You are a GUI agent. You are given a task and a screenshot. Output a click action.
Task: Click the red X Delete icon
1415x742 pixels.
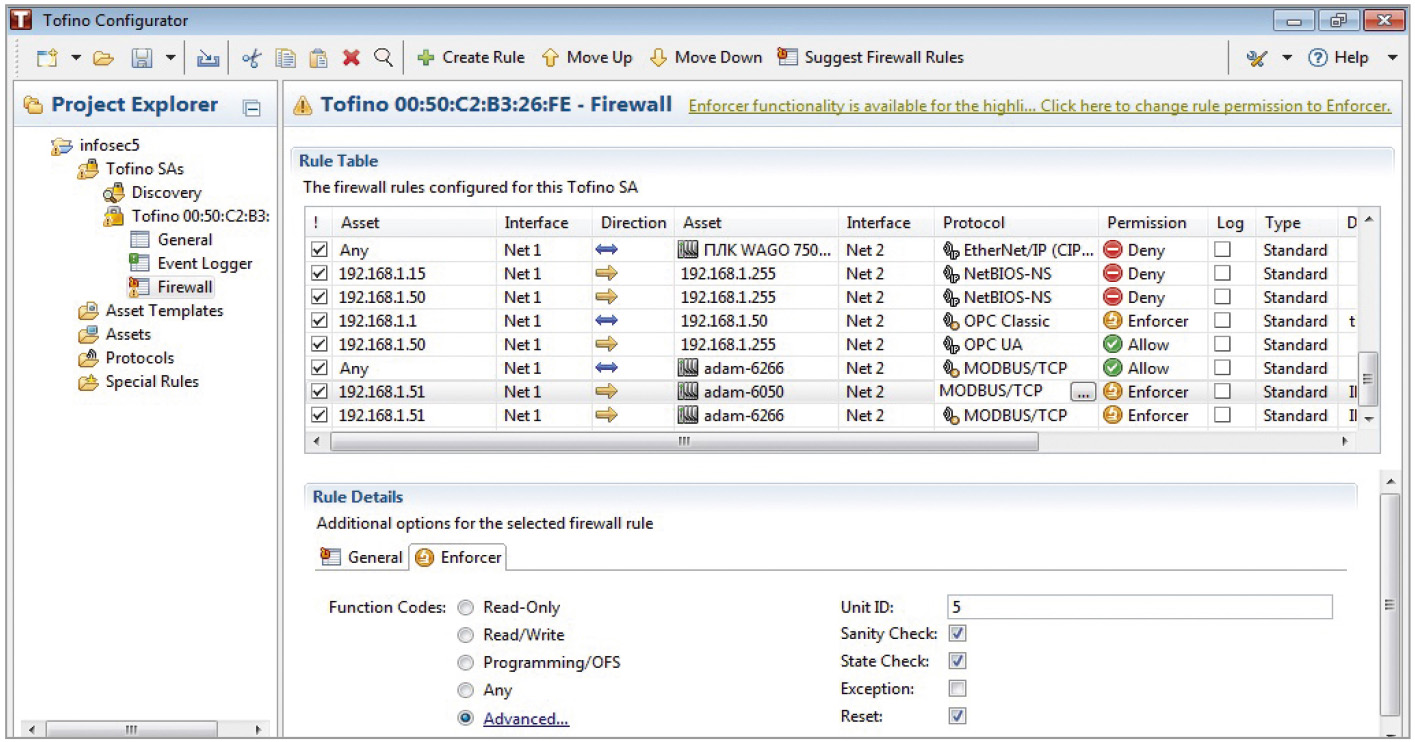click(351, 58)
